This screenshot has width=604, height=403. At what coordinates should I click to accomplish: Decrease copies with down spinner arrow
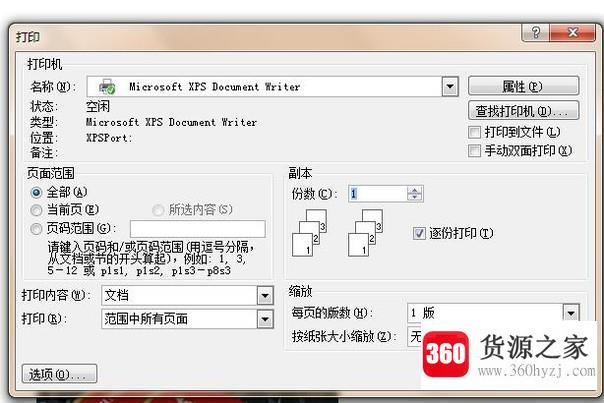415,198
